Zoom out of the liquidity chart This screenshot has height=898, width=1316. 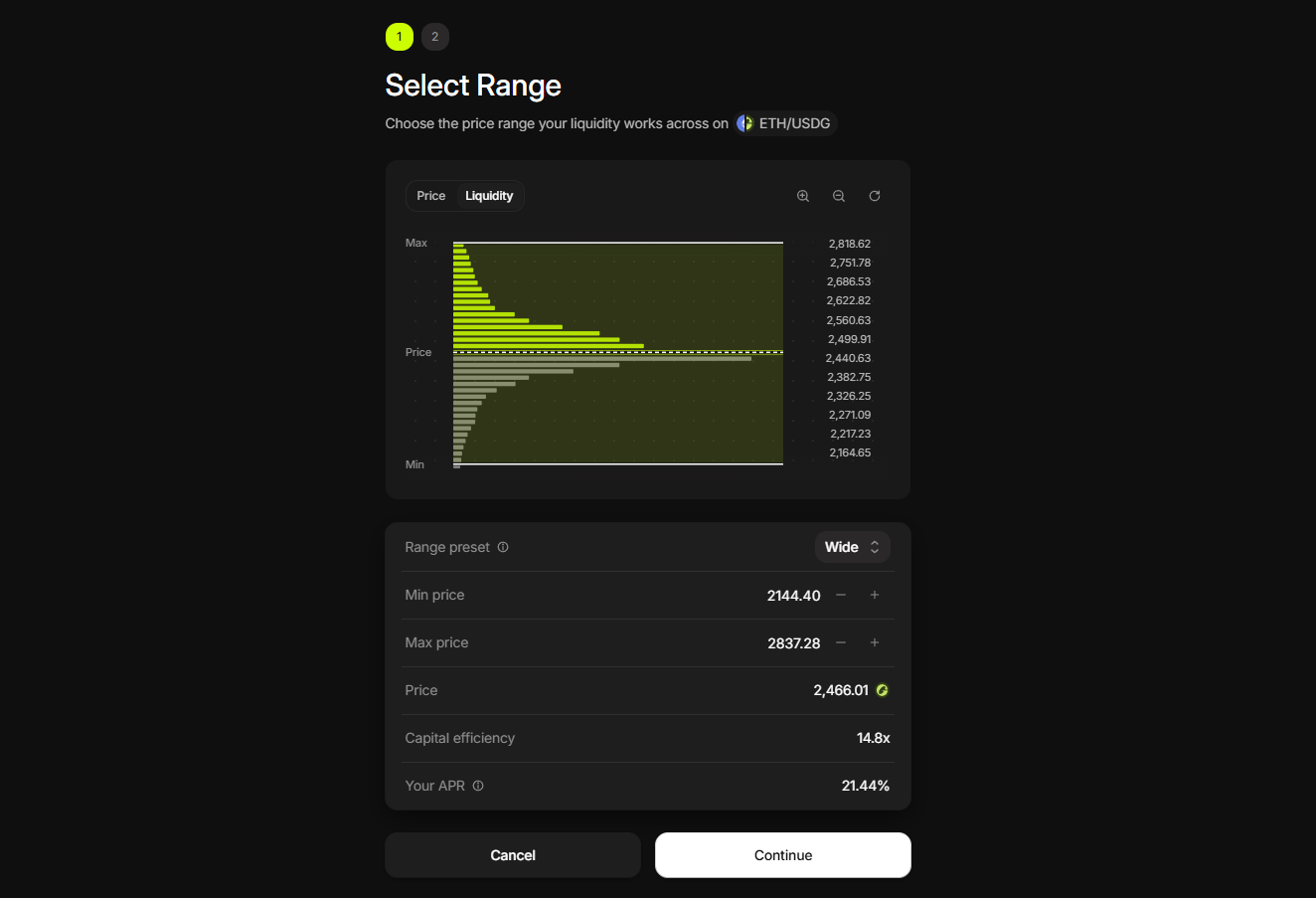coord(839,196)
